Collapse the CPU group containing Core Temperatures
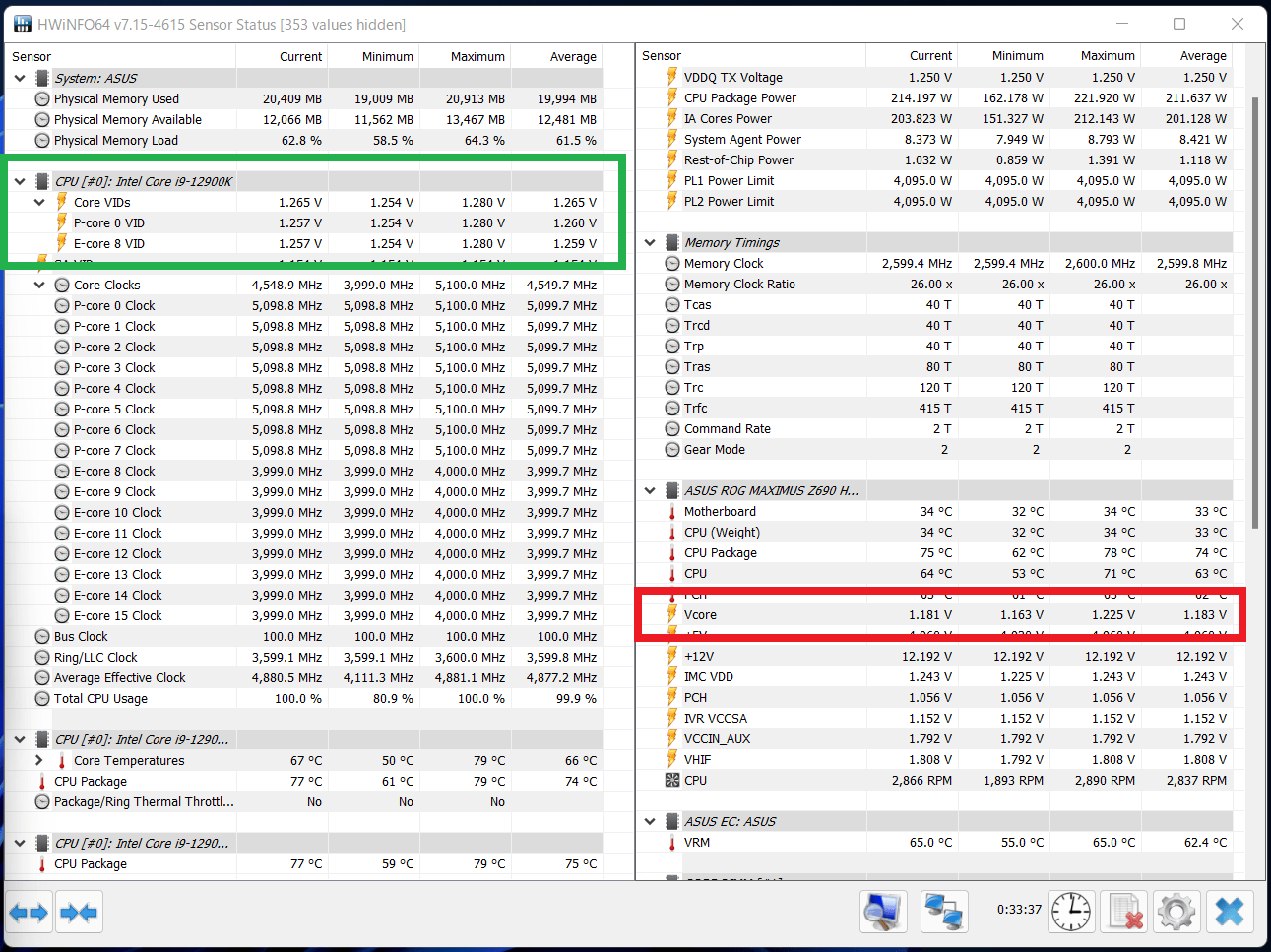The image size is (1271, 952). (20, 739)
